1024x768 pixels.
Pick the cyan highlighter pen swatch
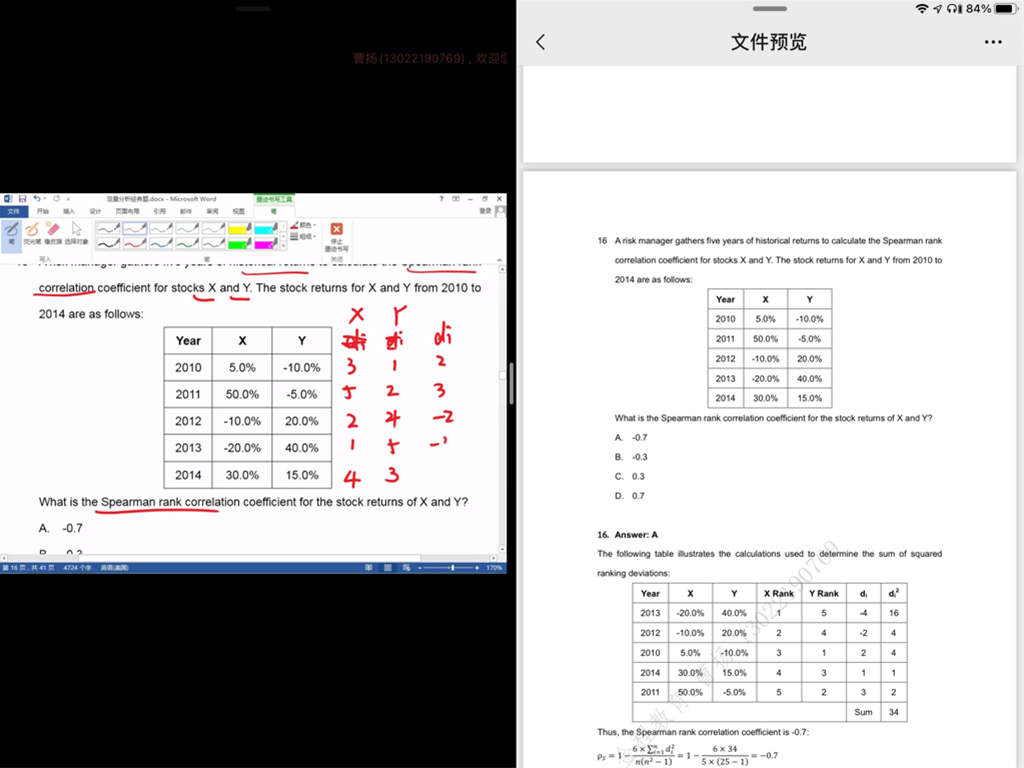click(x=266, y=228)
